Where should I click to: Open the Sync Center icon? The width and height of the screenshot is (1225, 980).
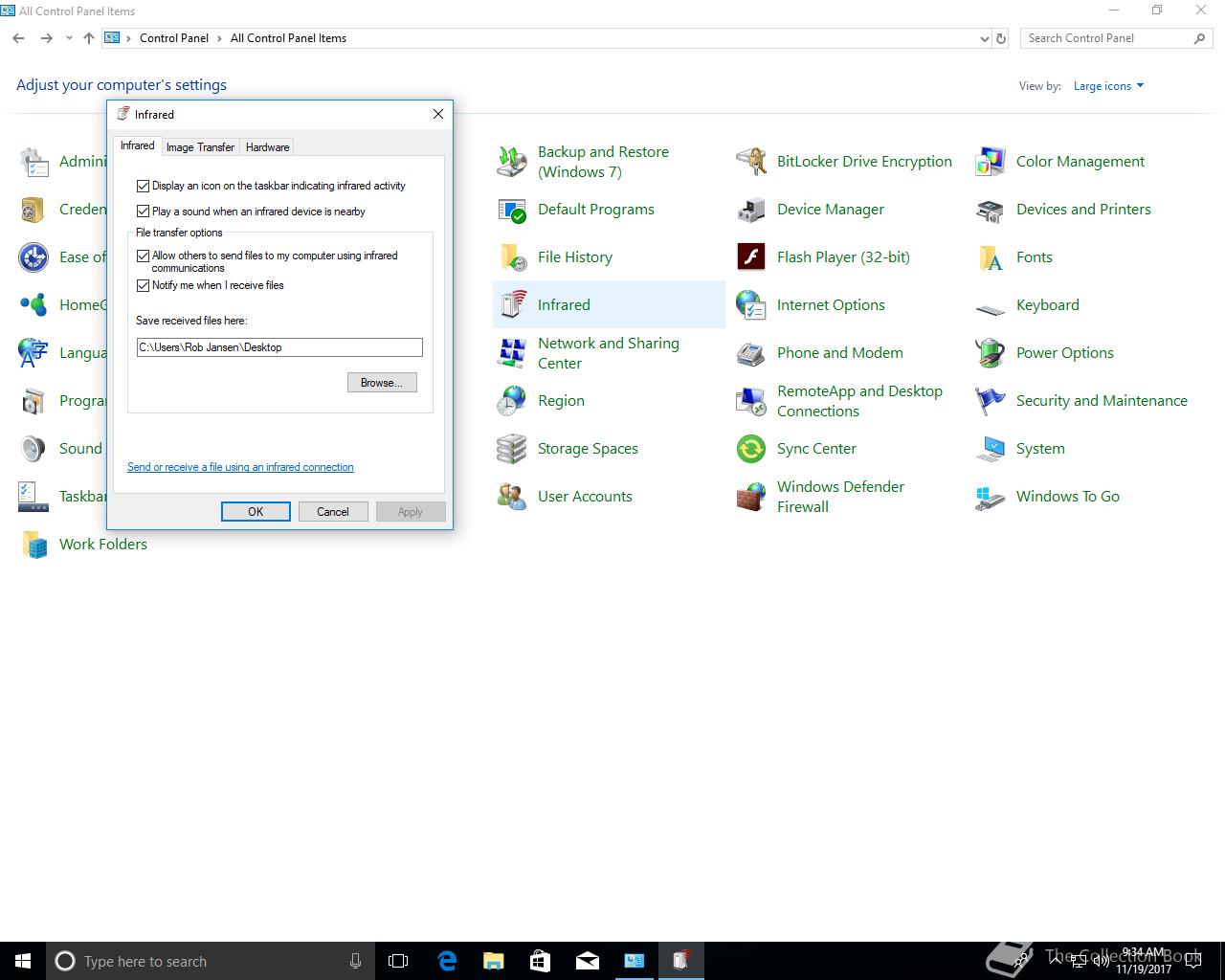[751, 449]
